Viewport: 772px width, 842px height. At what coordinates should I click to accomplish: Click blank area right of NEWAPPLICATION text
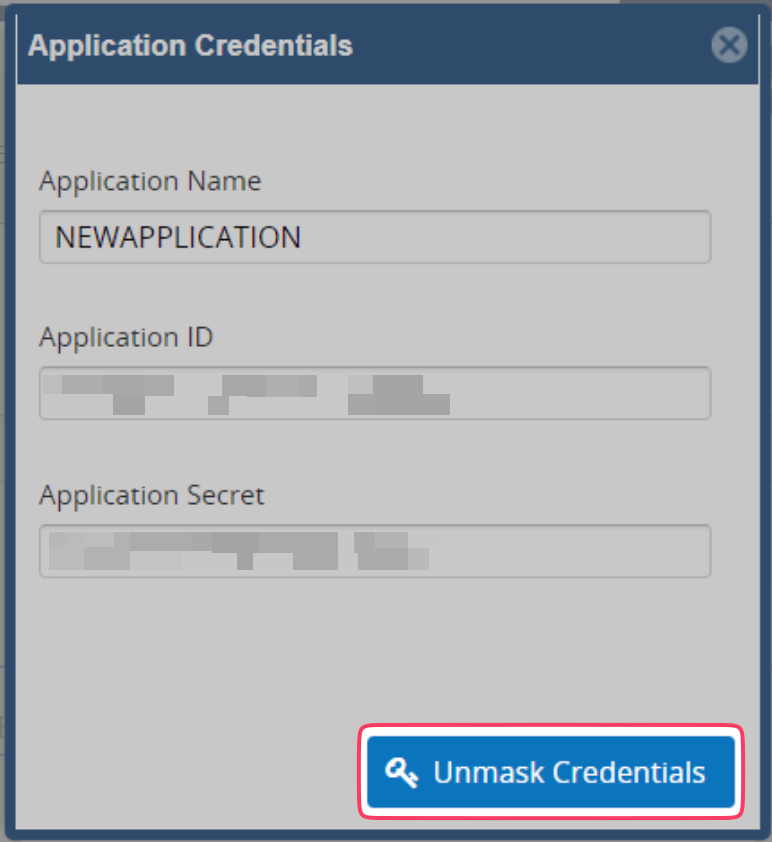tap(520, 237)
